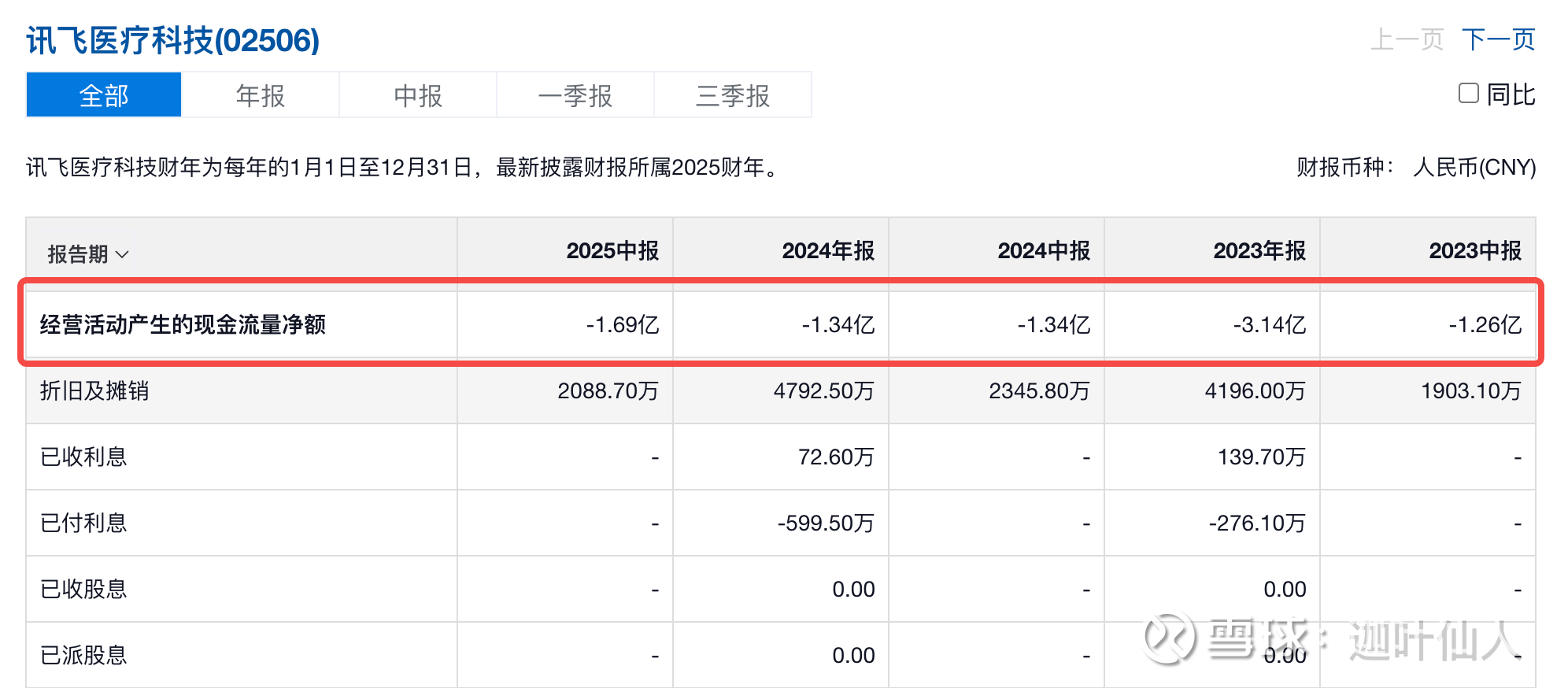Switch to the 中报 tab

(418, 95)
